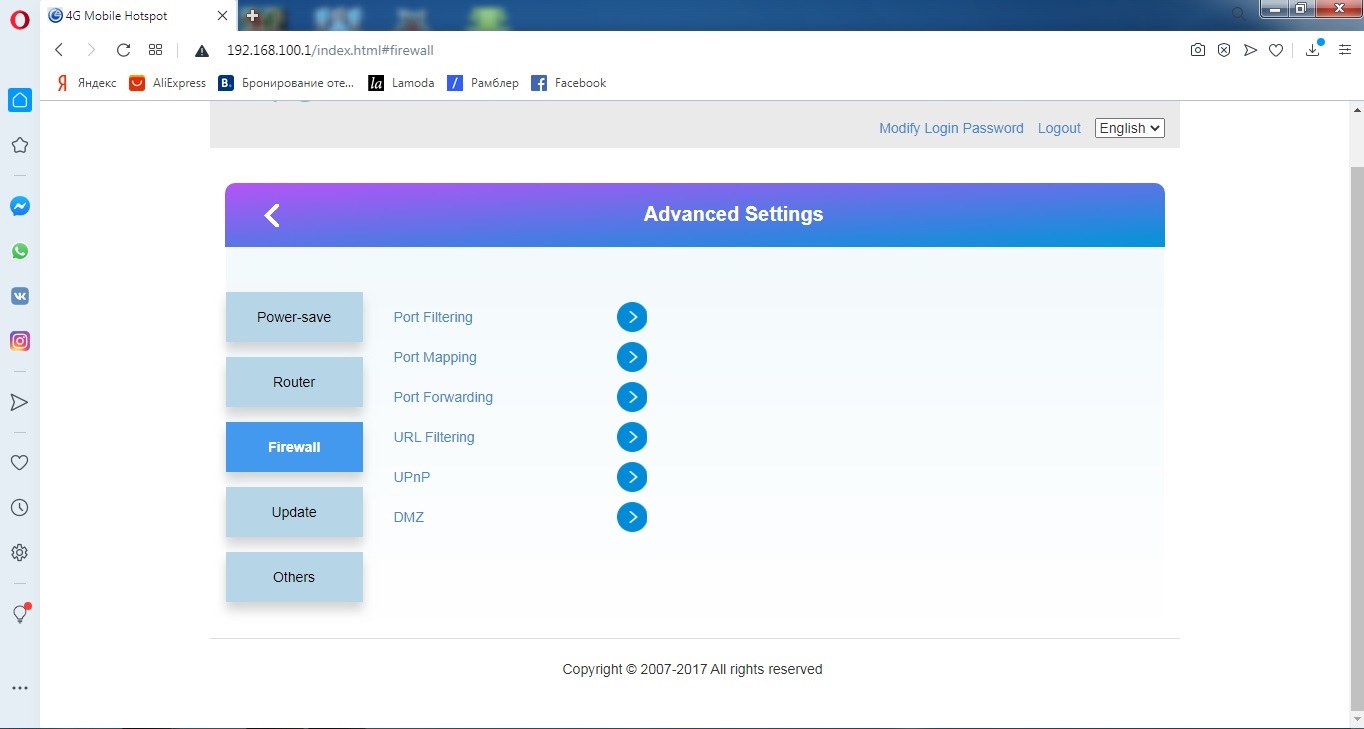The image size is (1364, 729).
Task: Expand the Port Filtering arrow
Action: click(632, 317)
